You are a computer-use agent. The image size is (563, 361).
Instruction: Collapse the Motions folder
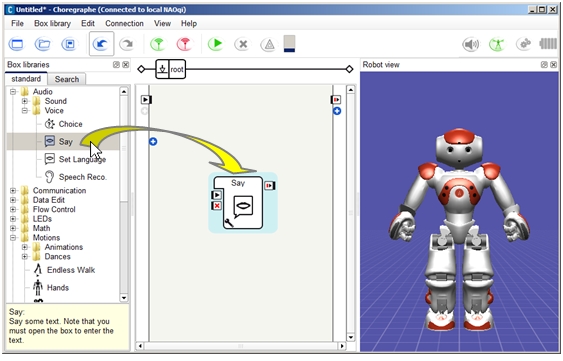13,238
